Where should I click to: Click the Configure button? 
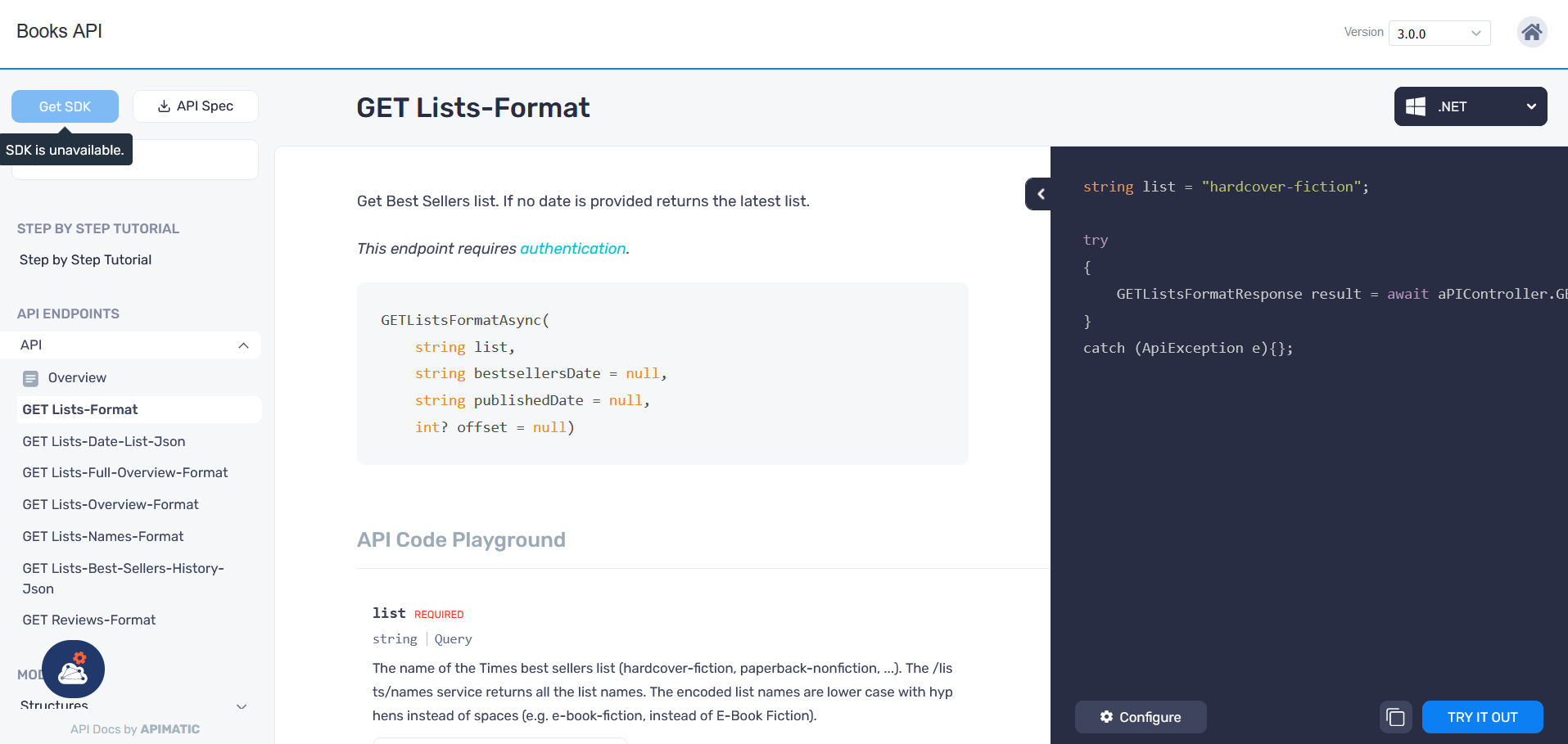pos(1141,717)
